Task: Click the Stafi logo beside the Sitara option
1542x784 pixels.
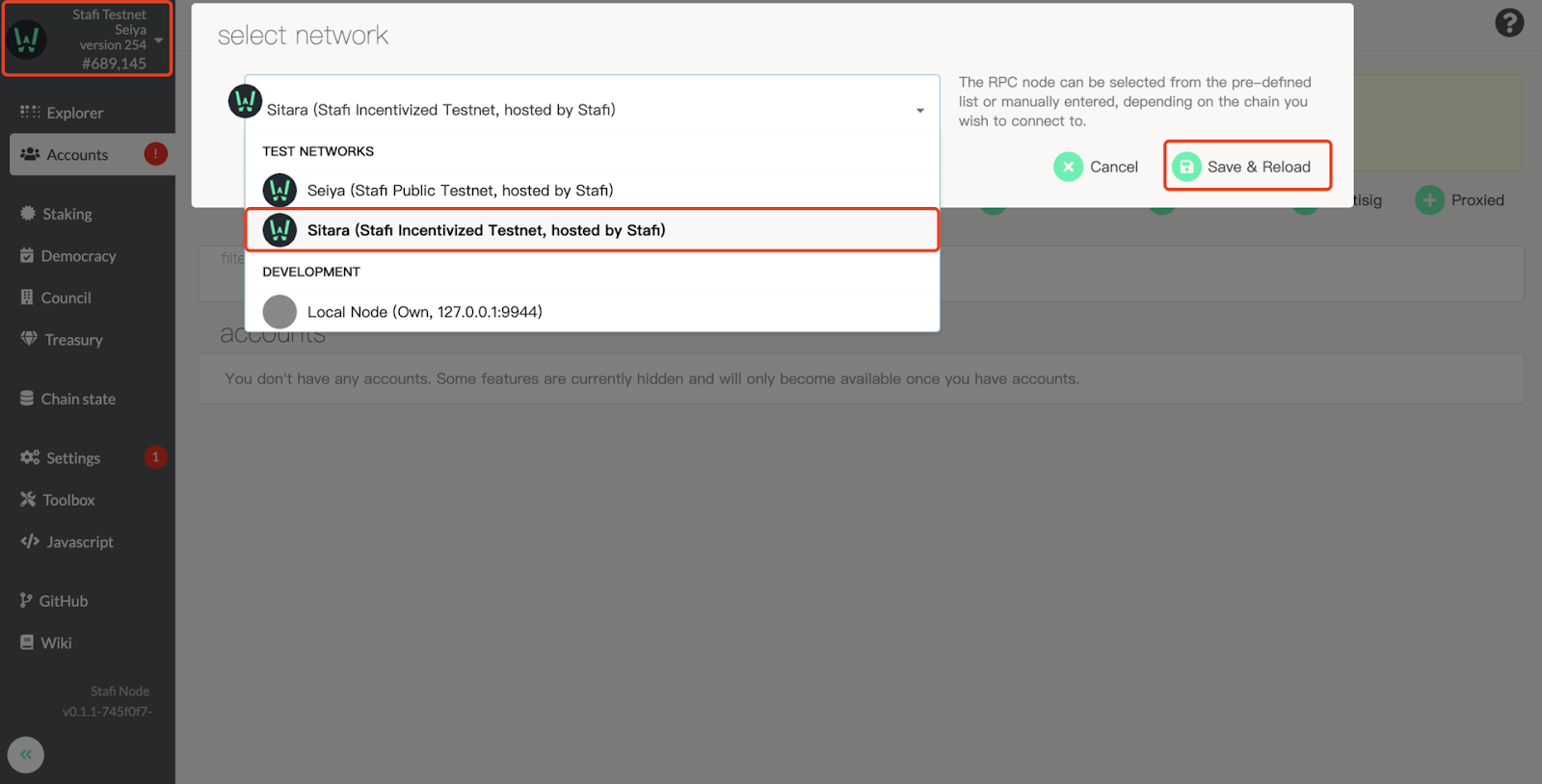Action: (x=279, y=230)
